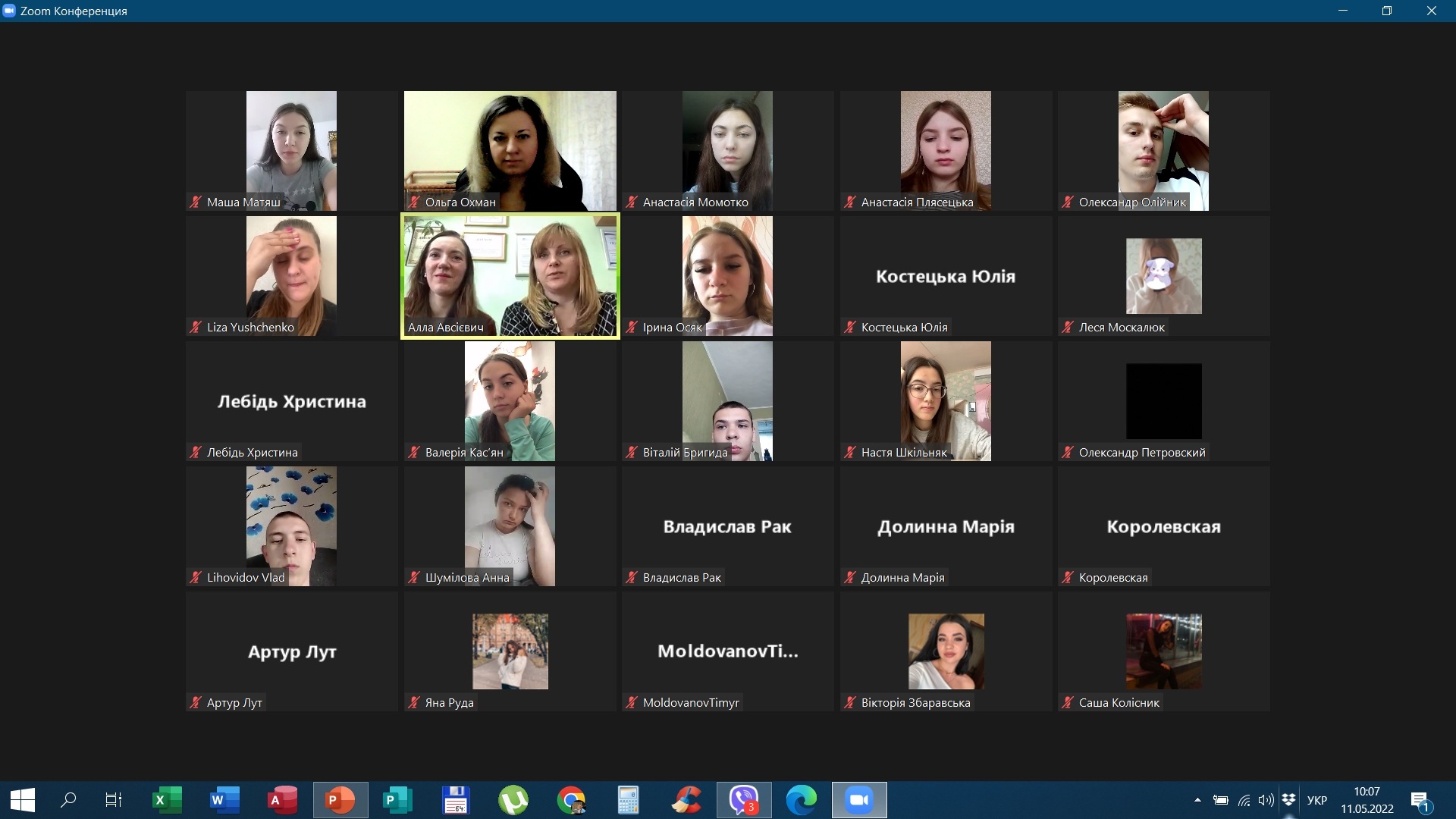Open uTorrent from the taskbar

513,800
